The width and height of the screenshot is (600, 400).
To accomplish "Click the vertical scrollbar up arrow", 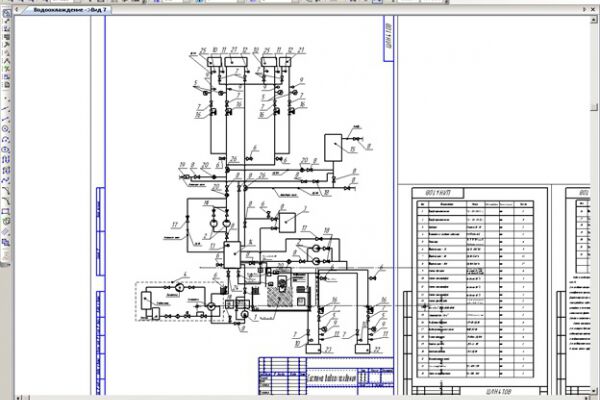I will (594, 18).
